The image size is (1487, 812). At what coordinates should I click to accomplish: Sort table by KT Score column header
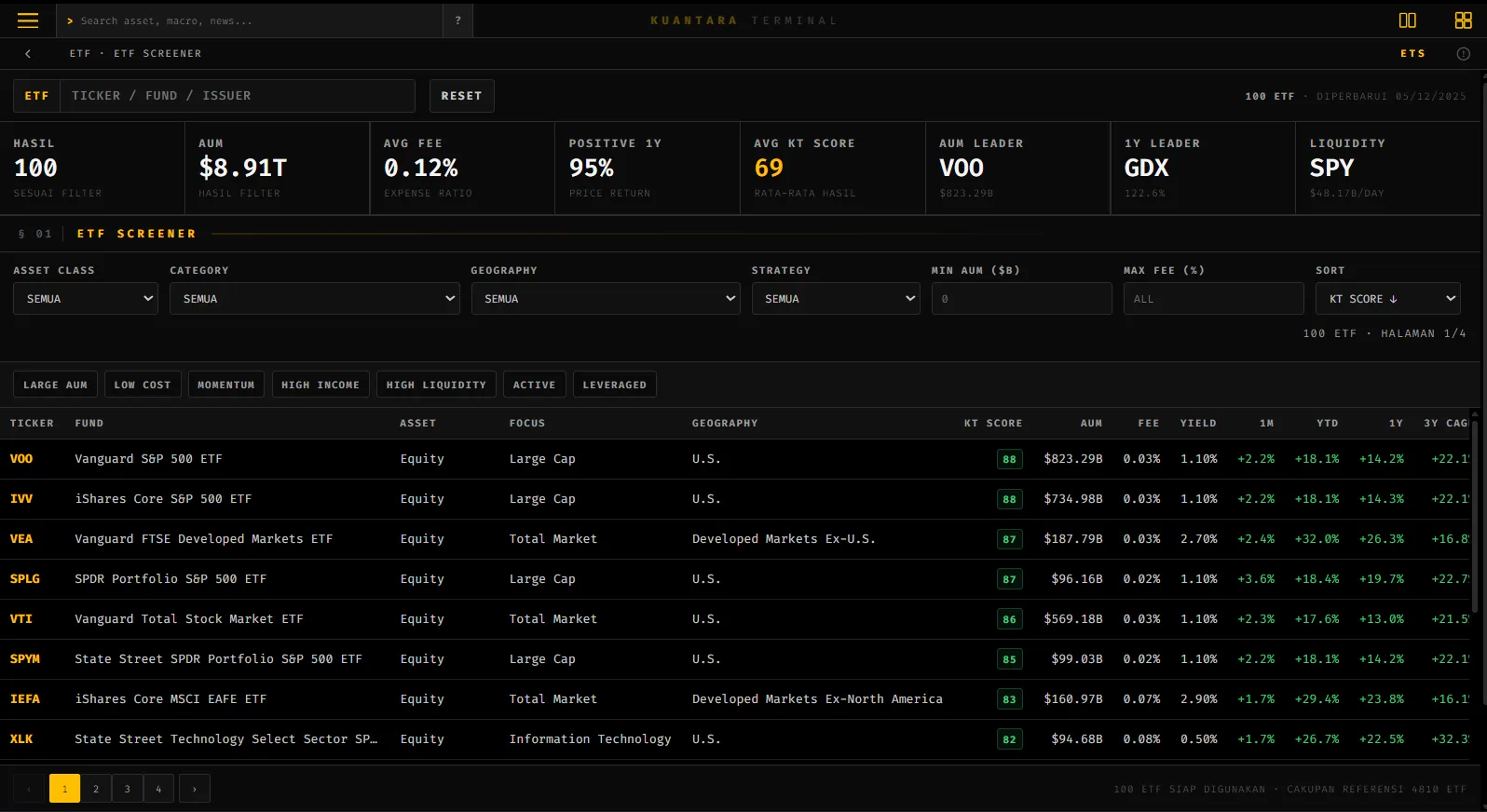click(993, 423)
